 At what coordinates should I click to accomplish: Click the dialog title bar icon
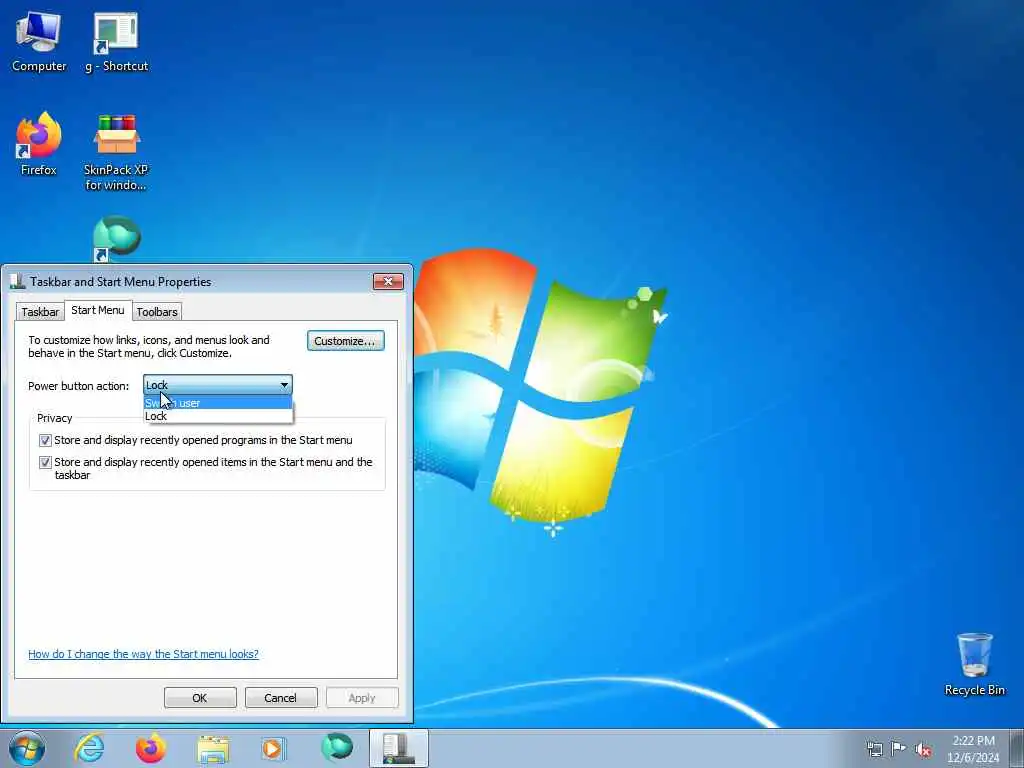click(x=18, y=281)
